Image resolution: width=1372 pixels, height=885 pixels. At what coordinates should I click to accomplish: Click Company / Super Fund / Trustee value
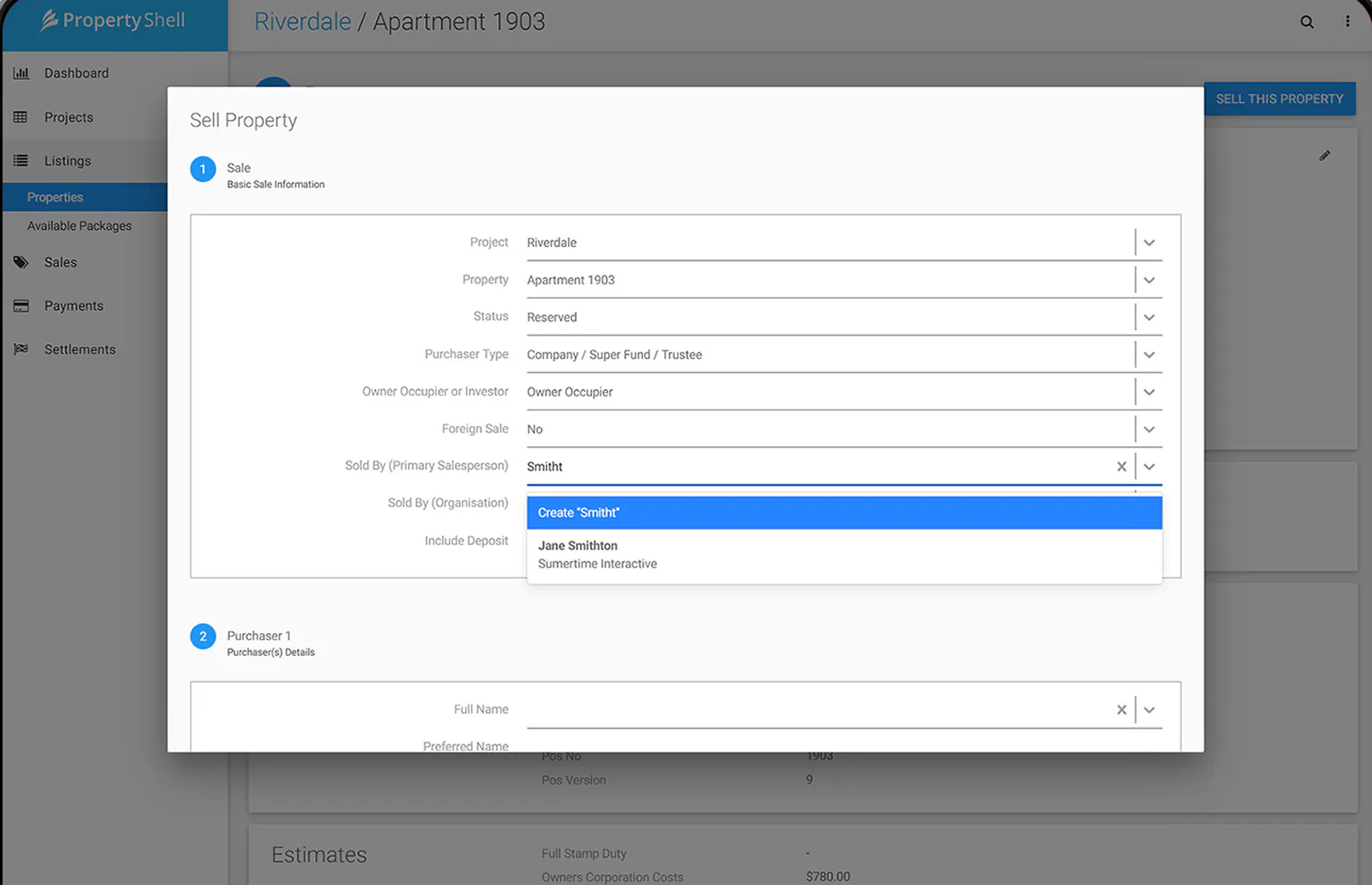pyautogui.click(x=615, y=355)
